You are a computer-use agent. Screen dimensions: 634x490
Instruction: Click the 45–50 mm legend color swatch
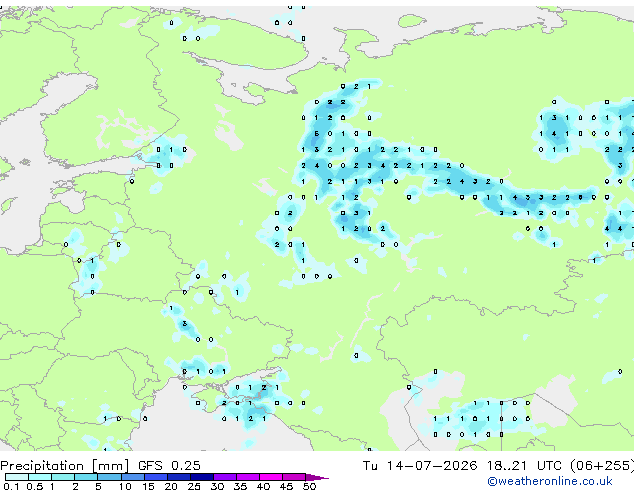point(294,477)
